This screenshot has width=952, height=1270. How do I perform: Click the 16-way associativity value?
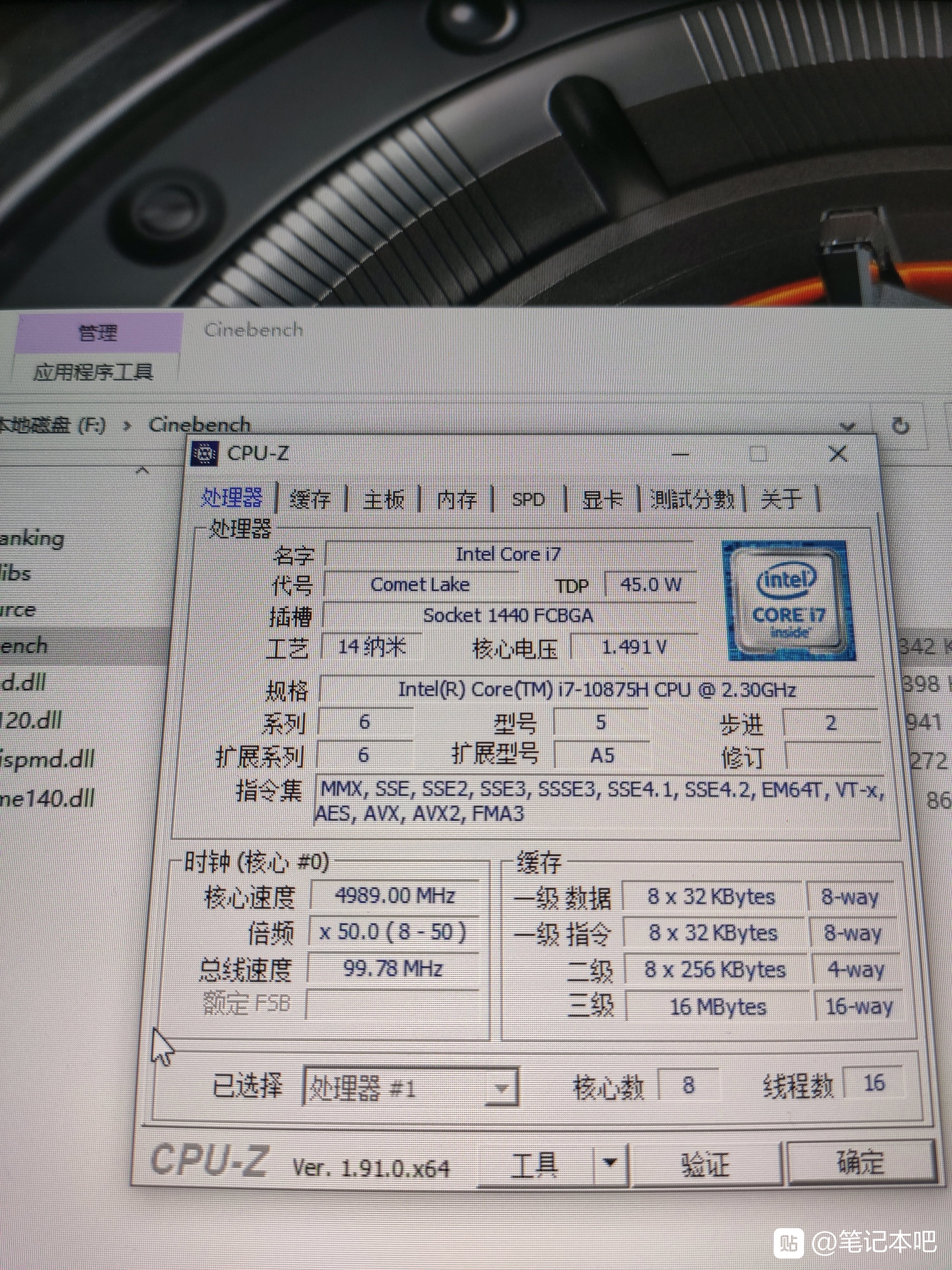858,1006
